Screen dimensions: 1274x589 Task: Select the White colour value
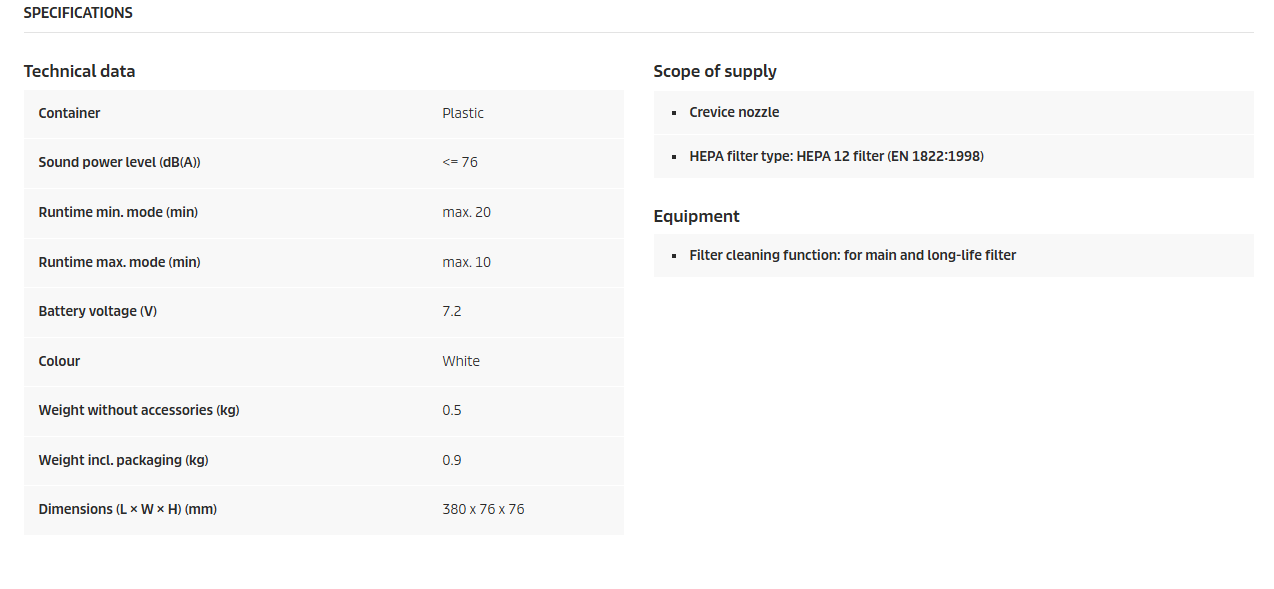461,361
